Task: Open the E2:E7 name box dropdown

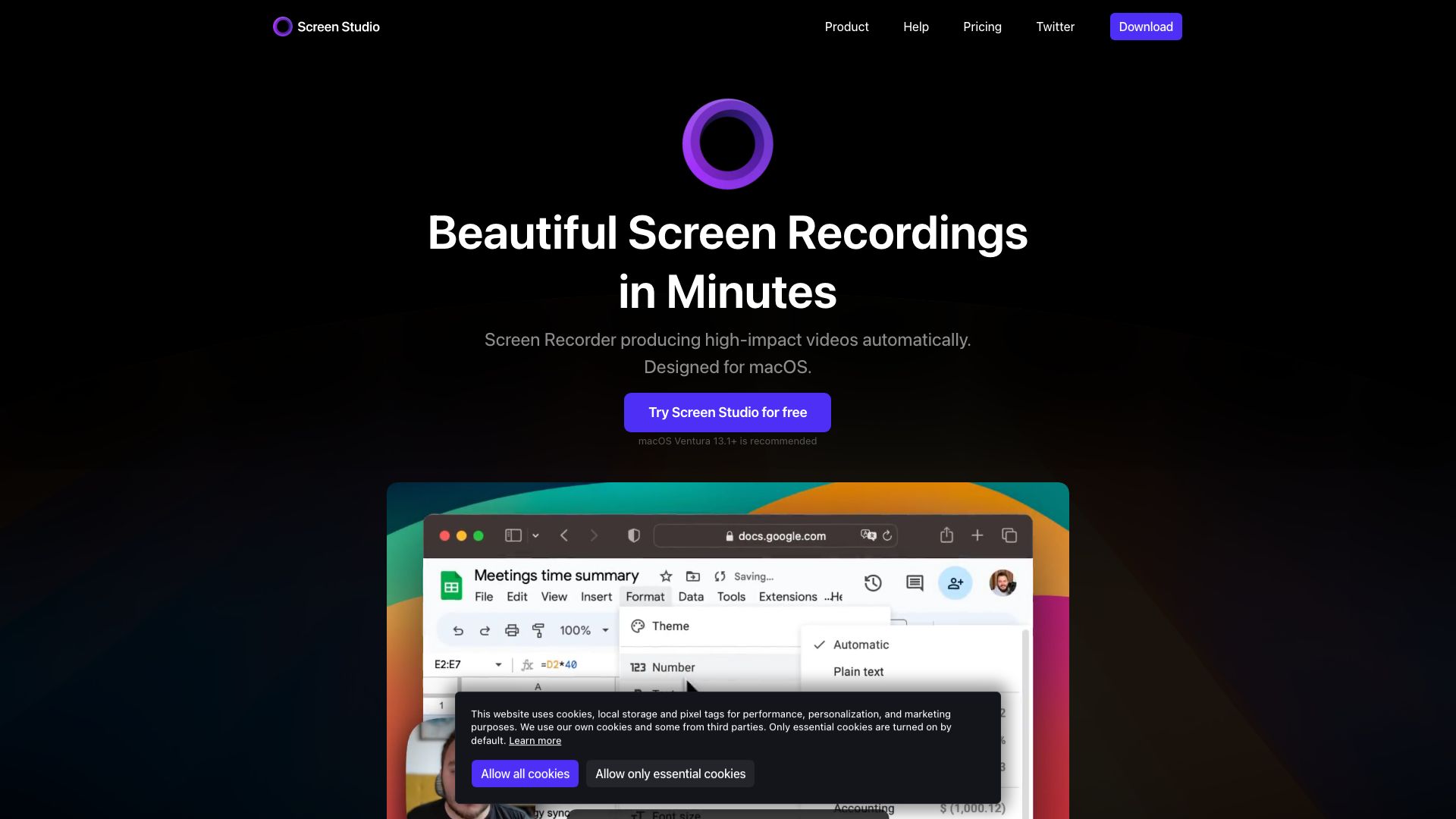Action: [498, 664]
